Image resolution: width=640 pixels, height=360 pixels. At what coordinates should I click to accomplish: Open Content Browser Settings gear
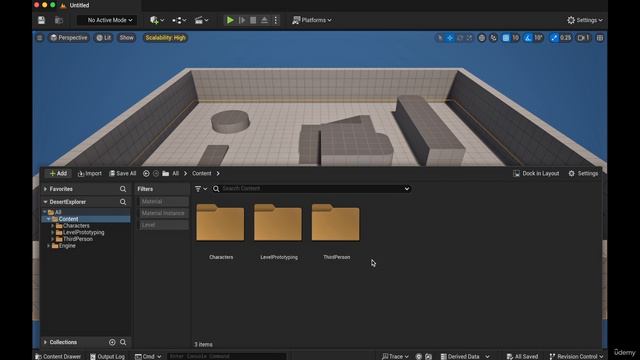pos(583,173)
